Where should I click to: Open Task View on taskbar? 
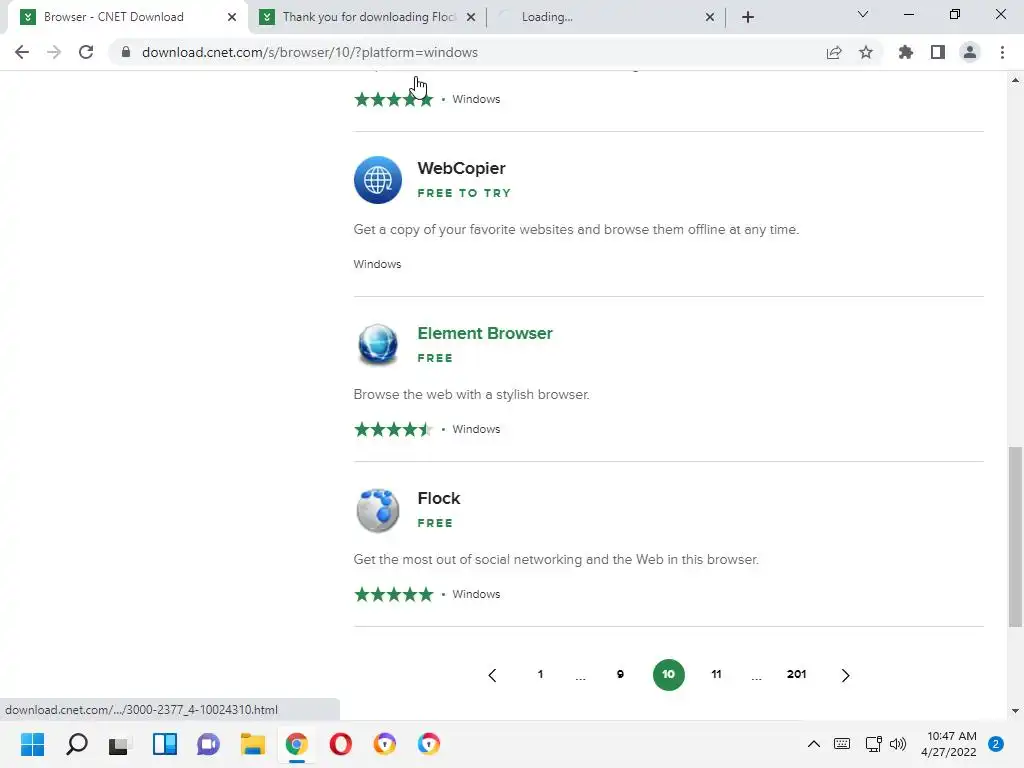pyautogui.click(x=120, y=744)
